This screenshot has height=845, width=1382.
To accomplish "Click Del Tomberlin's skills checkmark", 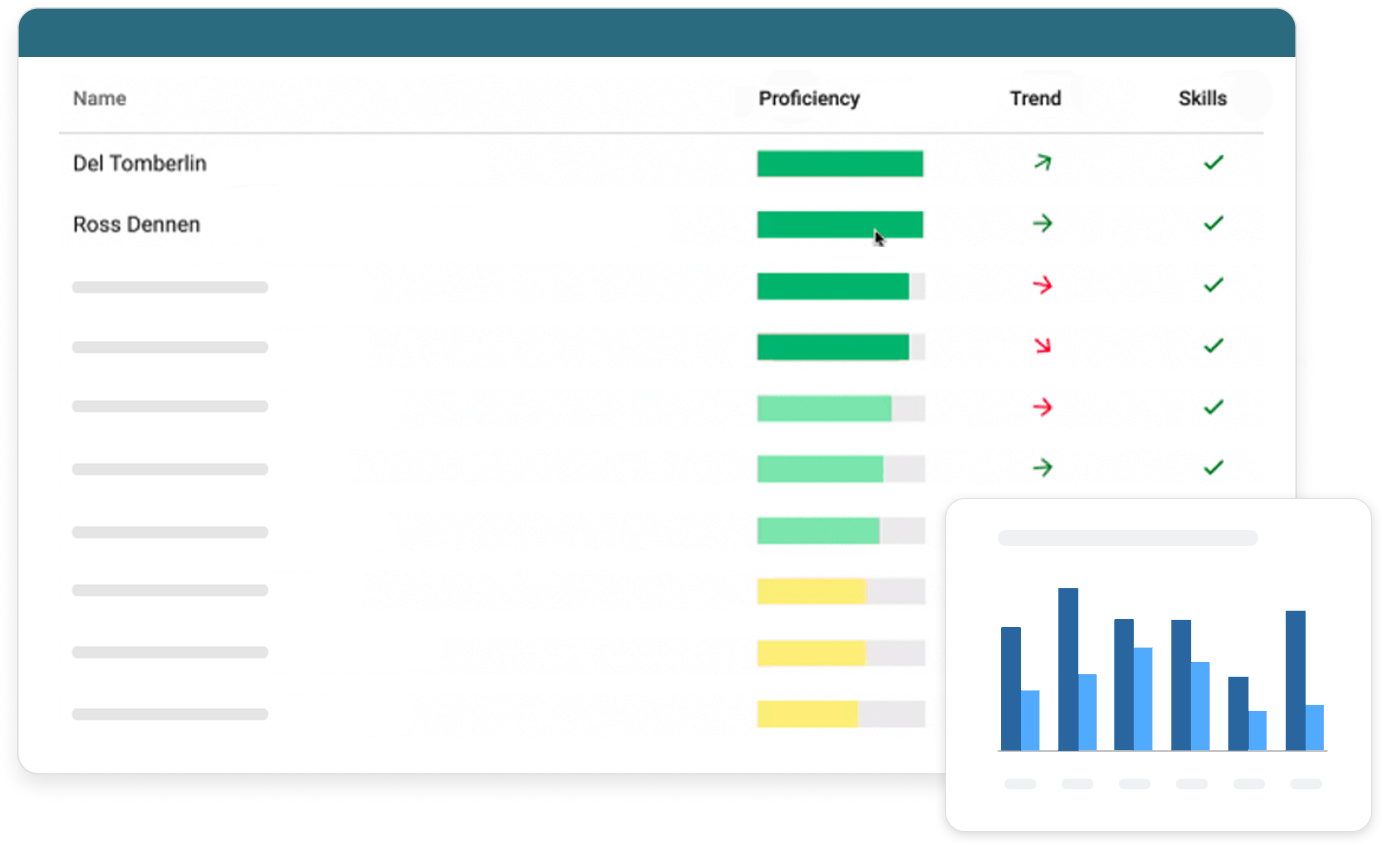I will click(x=1213, y=163).
